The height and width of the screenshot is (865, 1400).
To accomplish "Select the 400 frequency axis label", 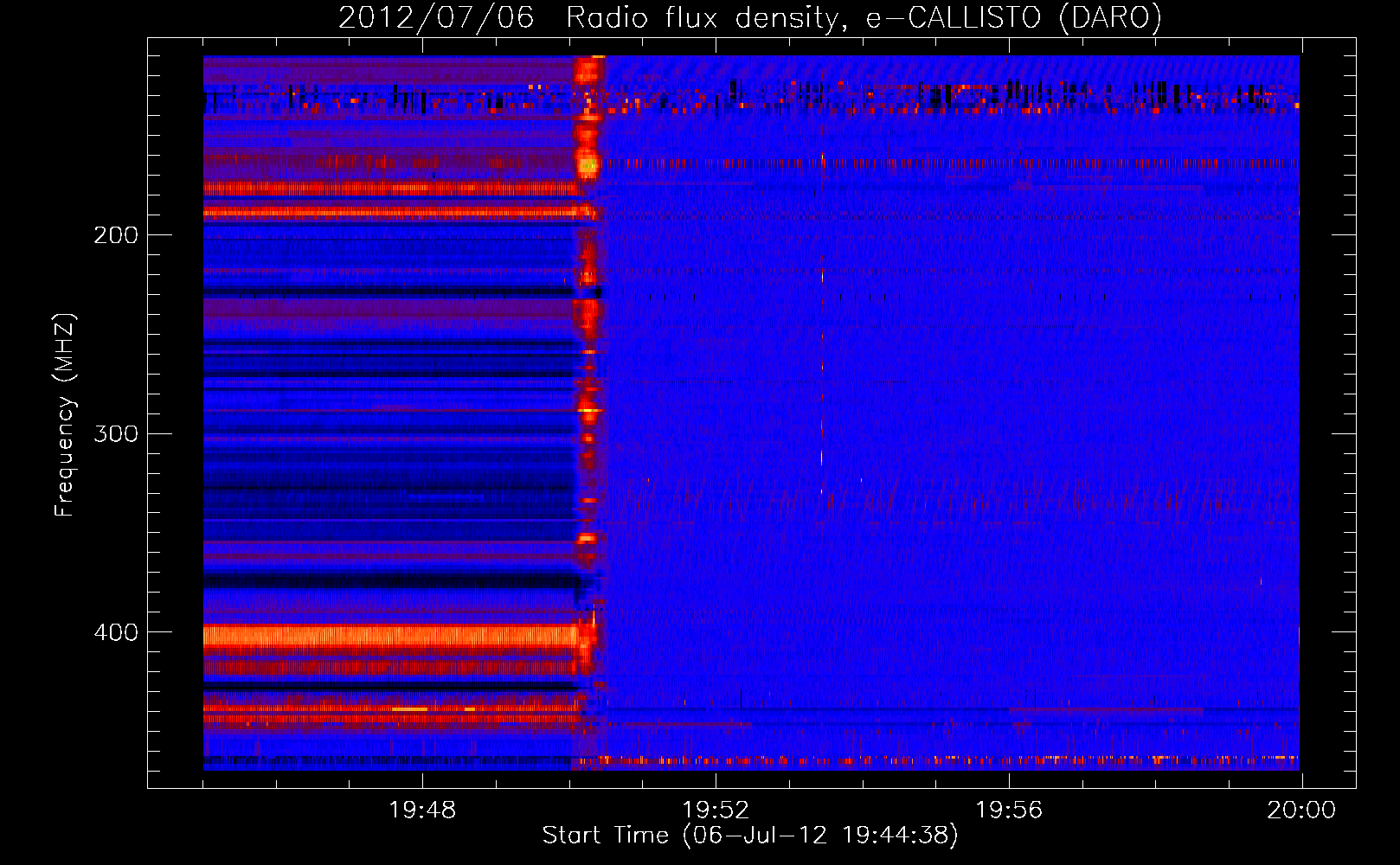I will [116, 632].
